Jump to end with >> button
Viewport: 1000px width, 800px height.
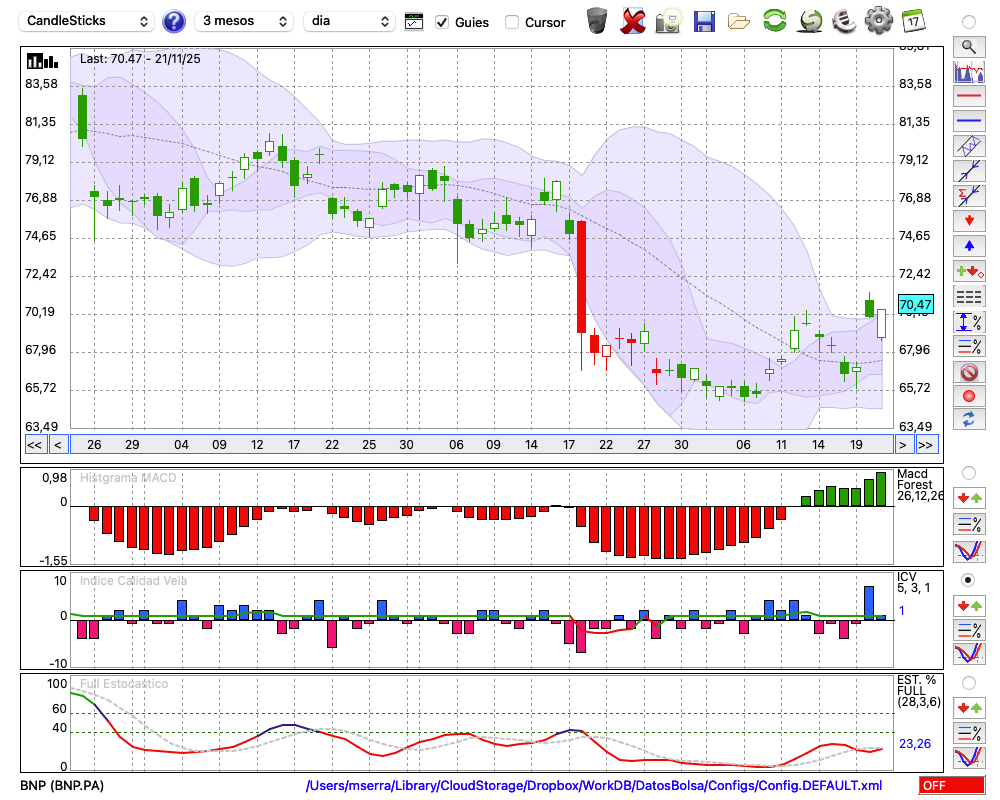click(927, 445)
